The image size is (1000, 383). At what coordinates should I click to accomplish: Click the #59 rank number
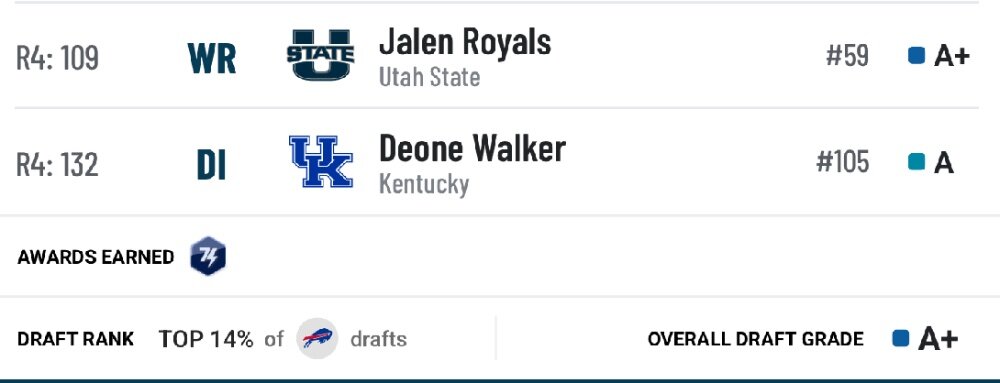(x=847, y=56)
